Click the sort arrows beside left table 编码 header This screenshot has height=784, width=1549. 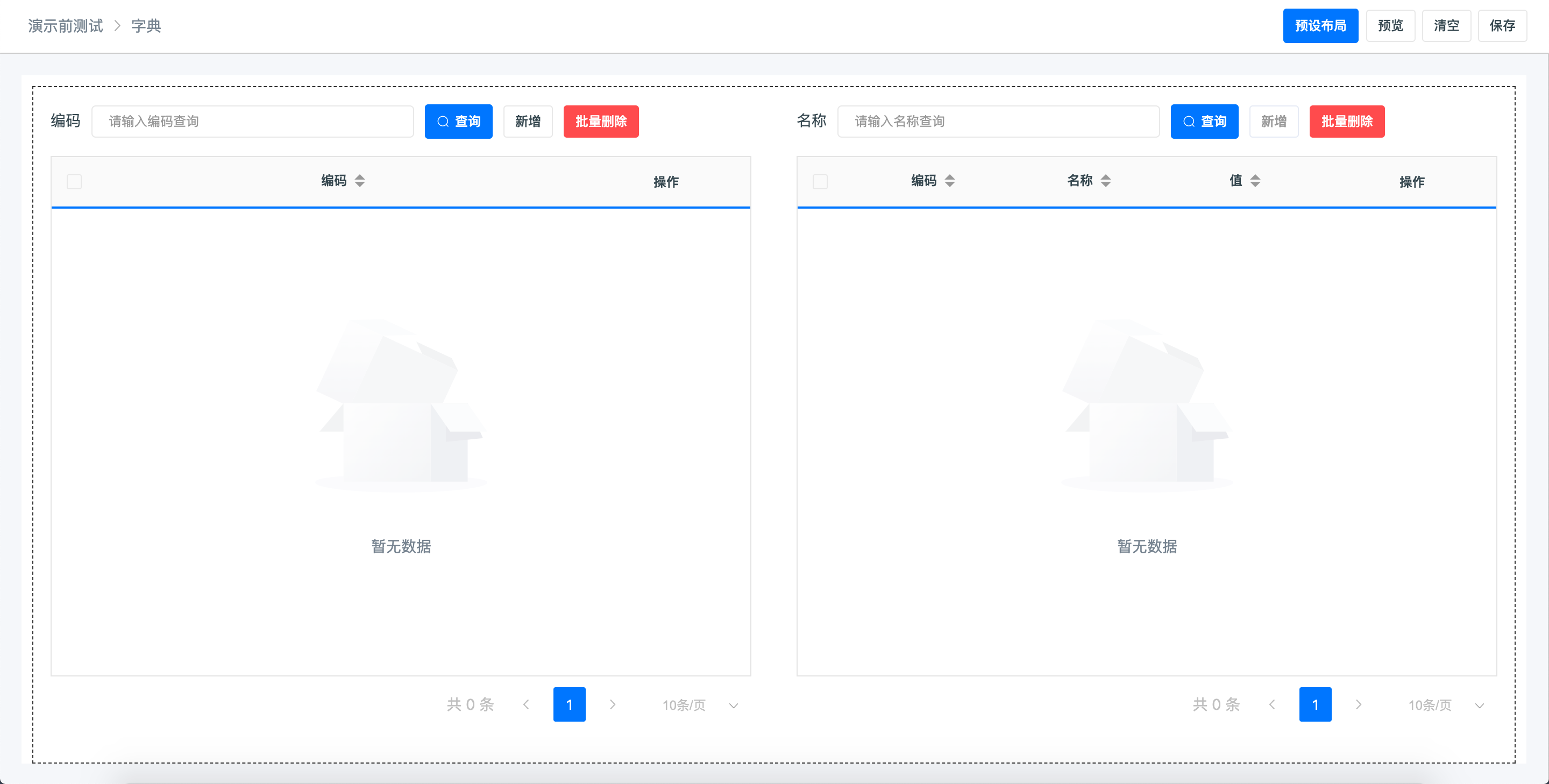coord(360,181)
